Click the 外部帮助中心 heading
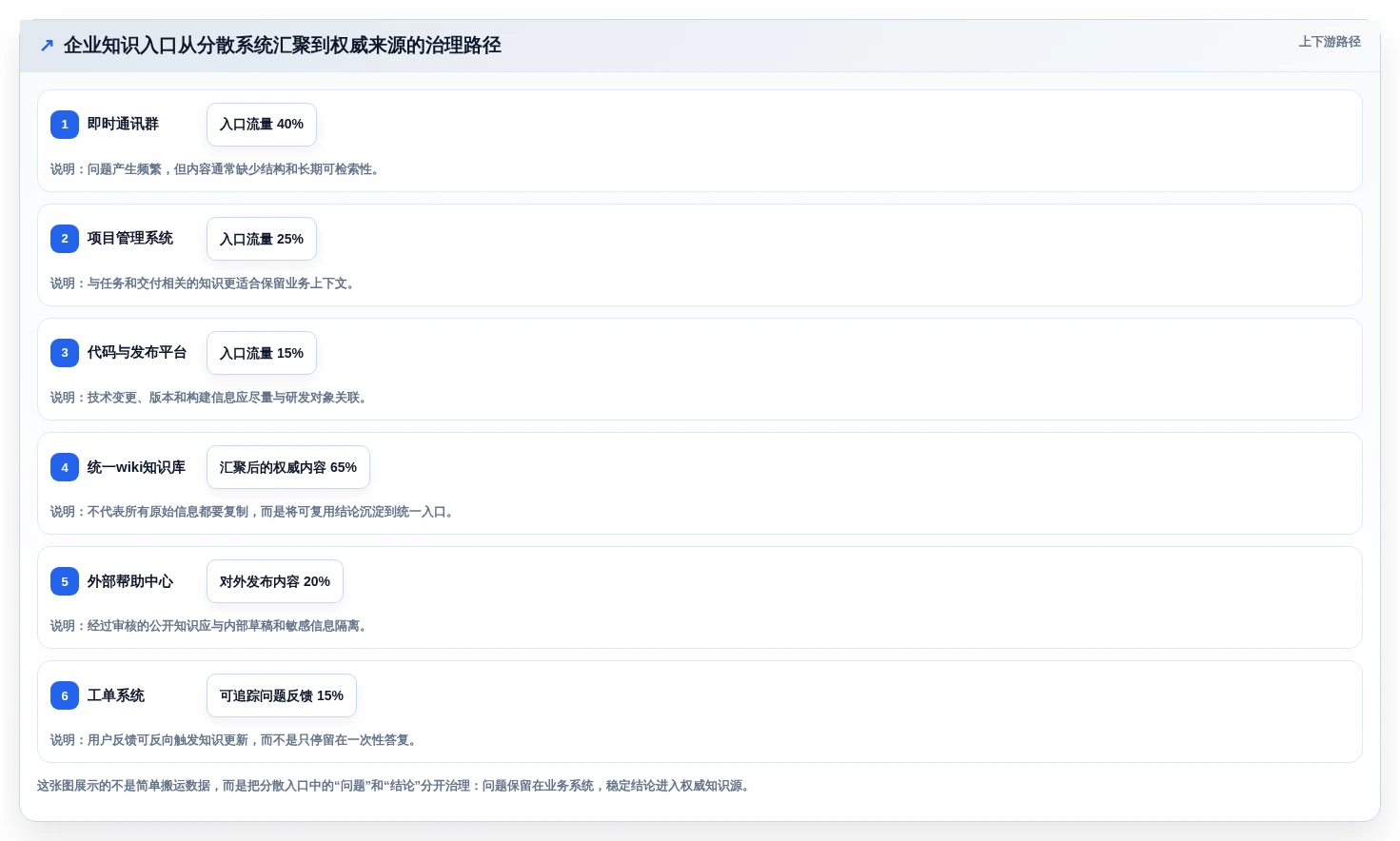1400x841 pixels. [x=130, y=581]
